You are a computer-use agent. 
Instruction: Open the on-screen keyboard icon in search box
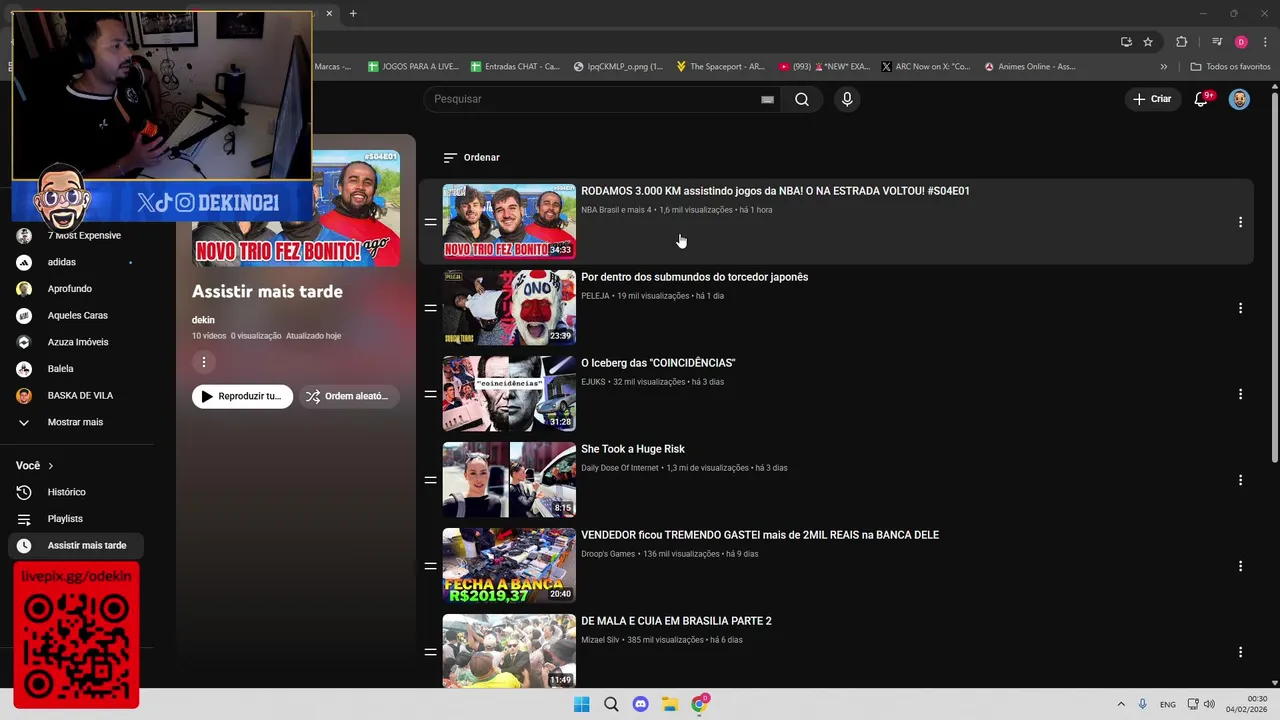tap(767, 99)
